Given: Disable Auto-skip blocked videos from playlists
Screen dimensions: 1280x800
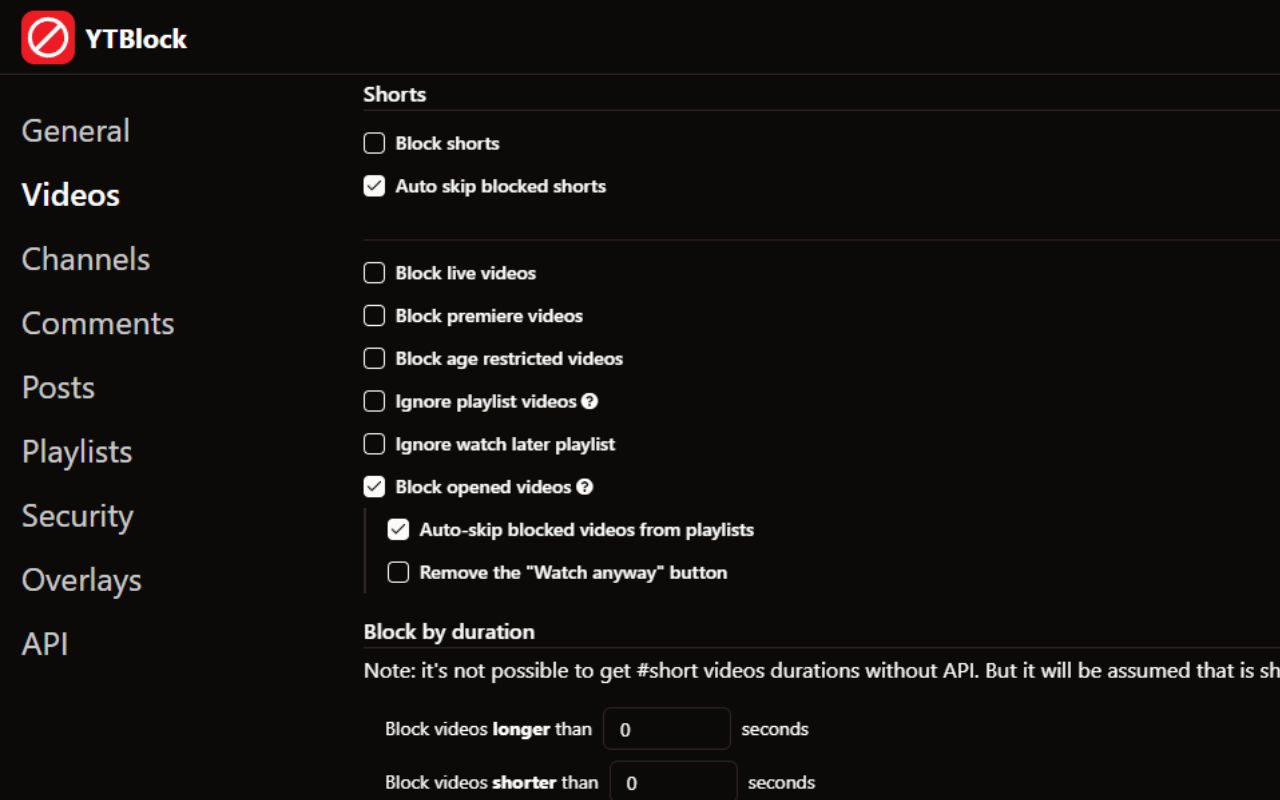Looking at the screenshot, I should (x=397, y=529).
